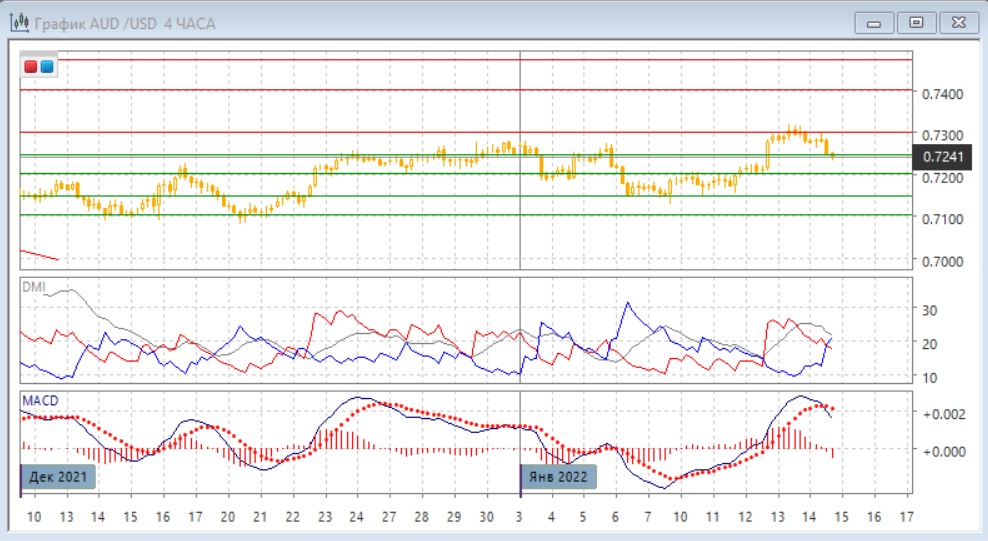Image resolution: width=988 pixels, height=541 pixels.
Task: Click the 30 value on DMI scale
Action: coord(929,310)
